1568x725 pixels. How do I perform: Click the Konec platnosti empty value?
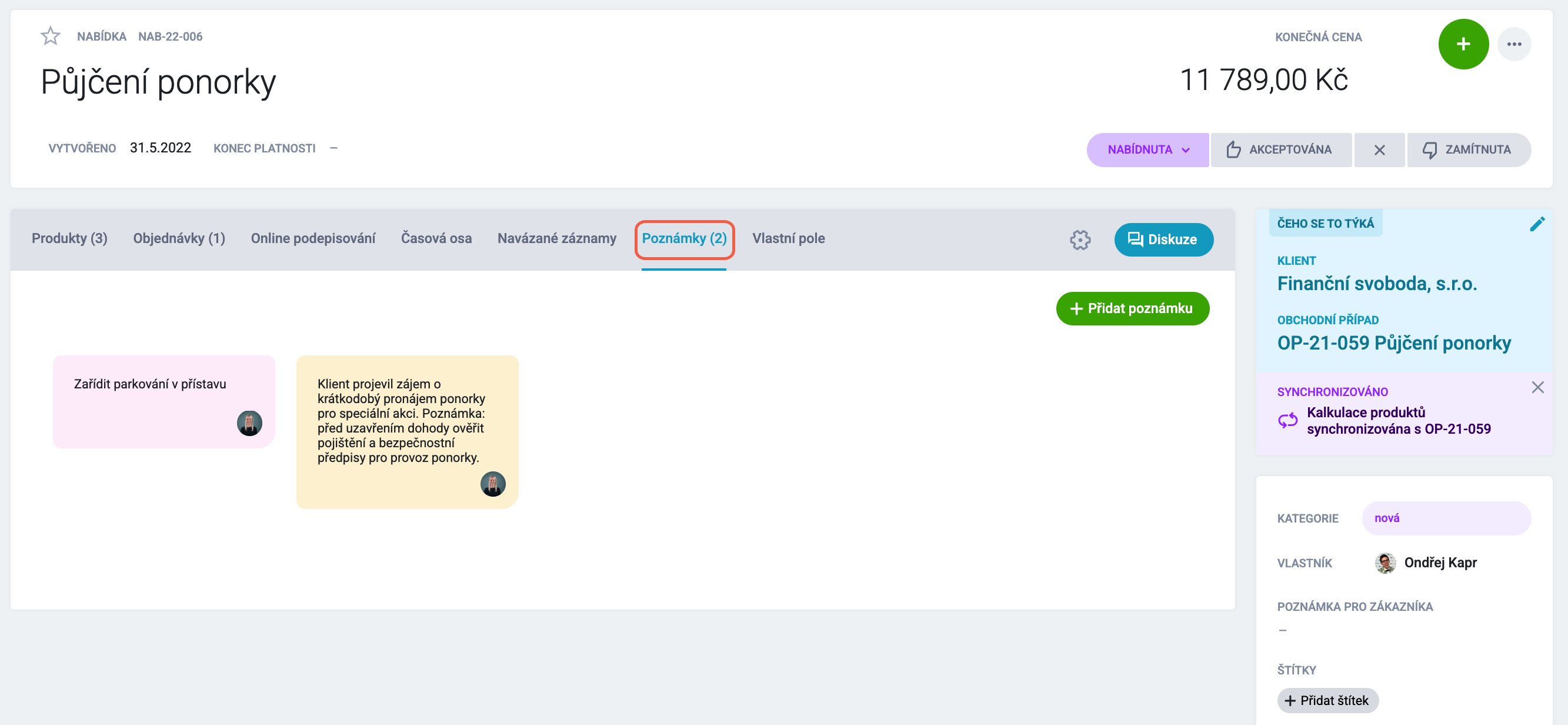333,148
